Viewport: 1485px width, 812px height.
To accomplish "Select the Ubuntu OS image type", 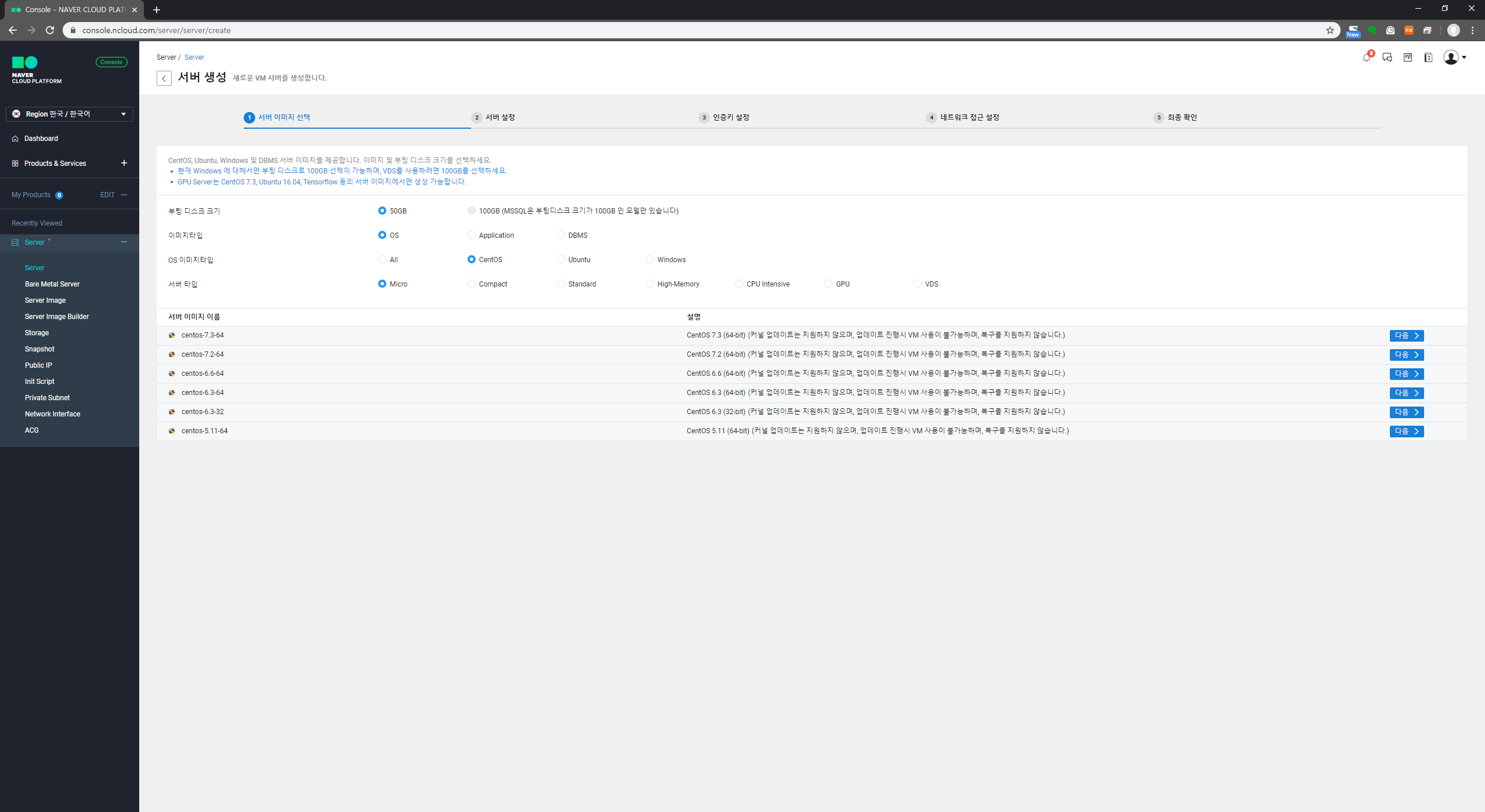I will coord(561,260).
